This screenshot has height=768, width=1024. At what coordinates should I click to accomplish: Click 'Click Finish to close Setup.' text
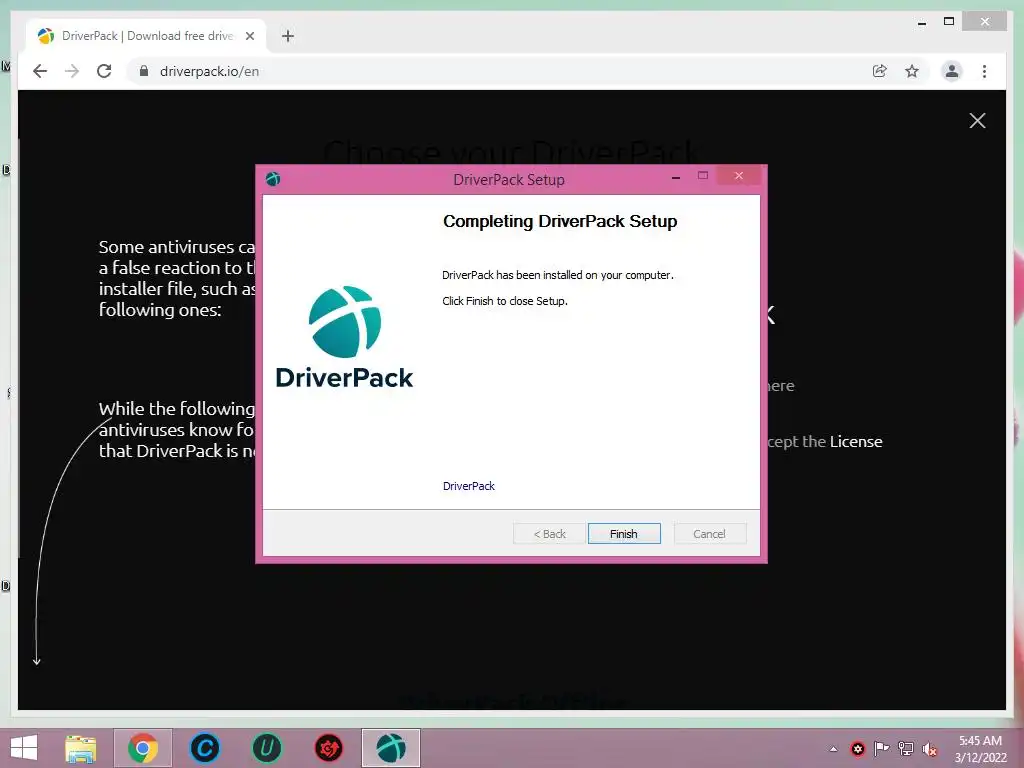505,301
